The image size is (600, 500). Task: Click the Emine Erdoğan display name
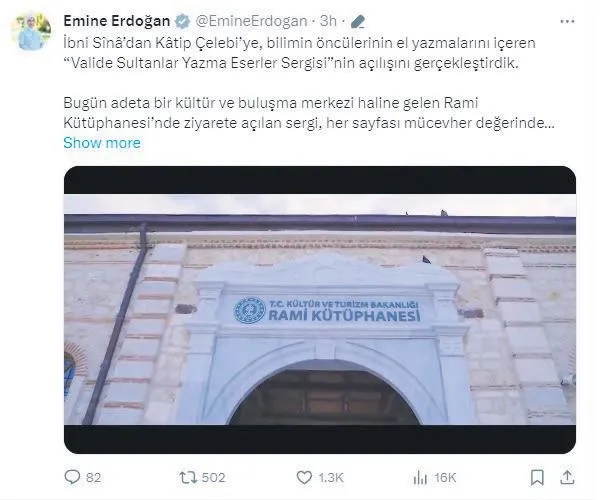117,21
